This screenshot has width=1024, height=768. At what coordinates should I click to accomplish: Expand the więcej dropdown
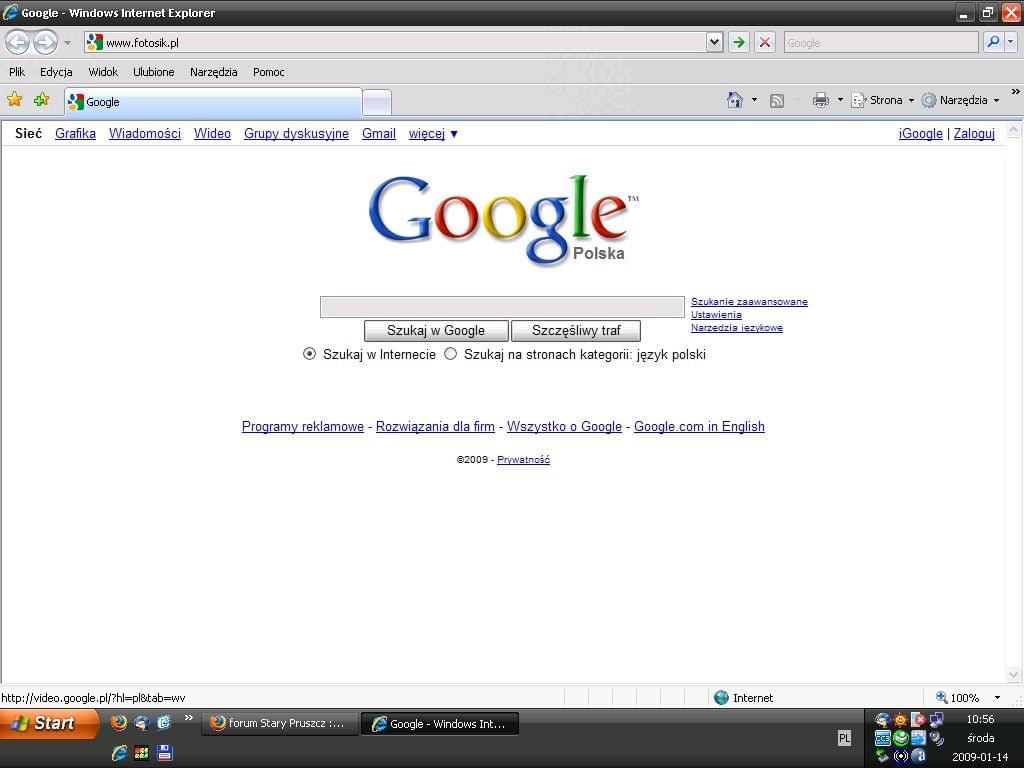coord(433,133)
